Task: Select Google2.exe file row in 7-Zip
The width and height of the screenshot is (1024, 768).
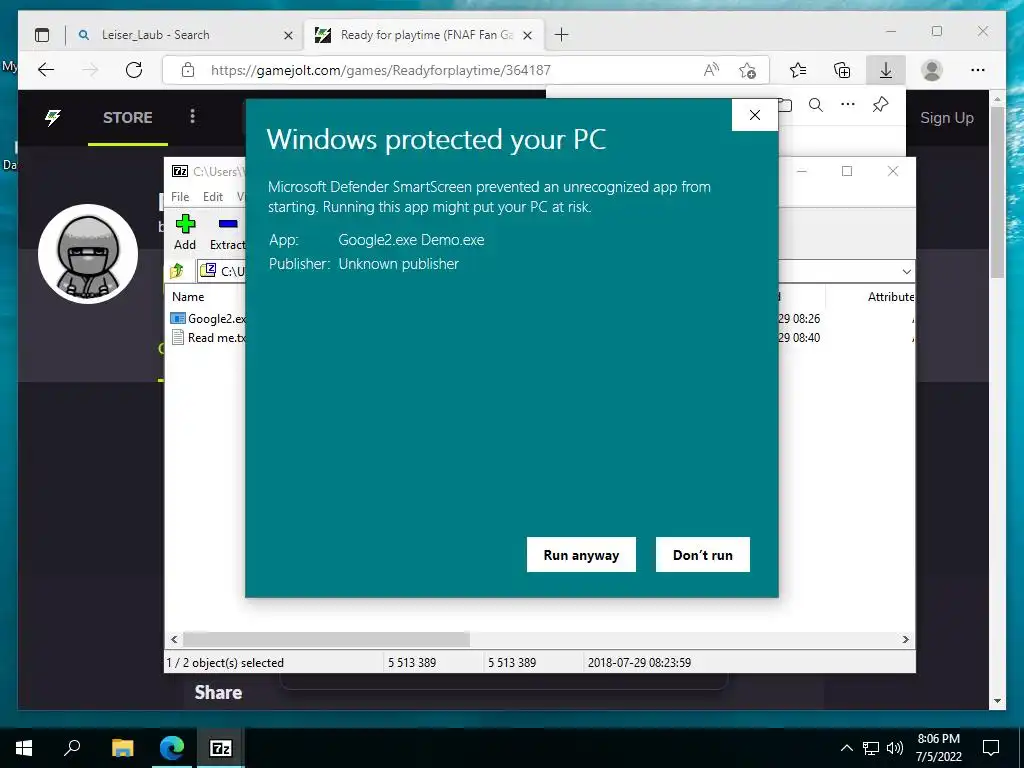Action: 208,319
